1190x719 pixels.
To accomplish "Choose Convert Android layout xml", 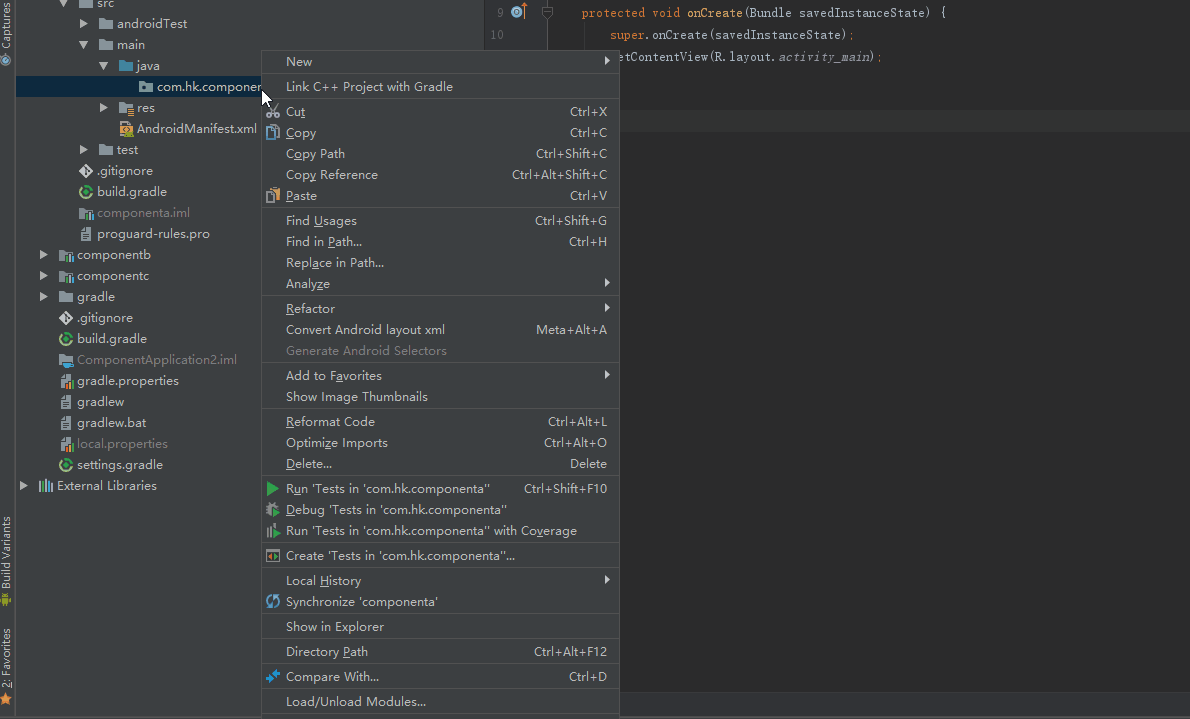I will (440, 330).
